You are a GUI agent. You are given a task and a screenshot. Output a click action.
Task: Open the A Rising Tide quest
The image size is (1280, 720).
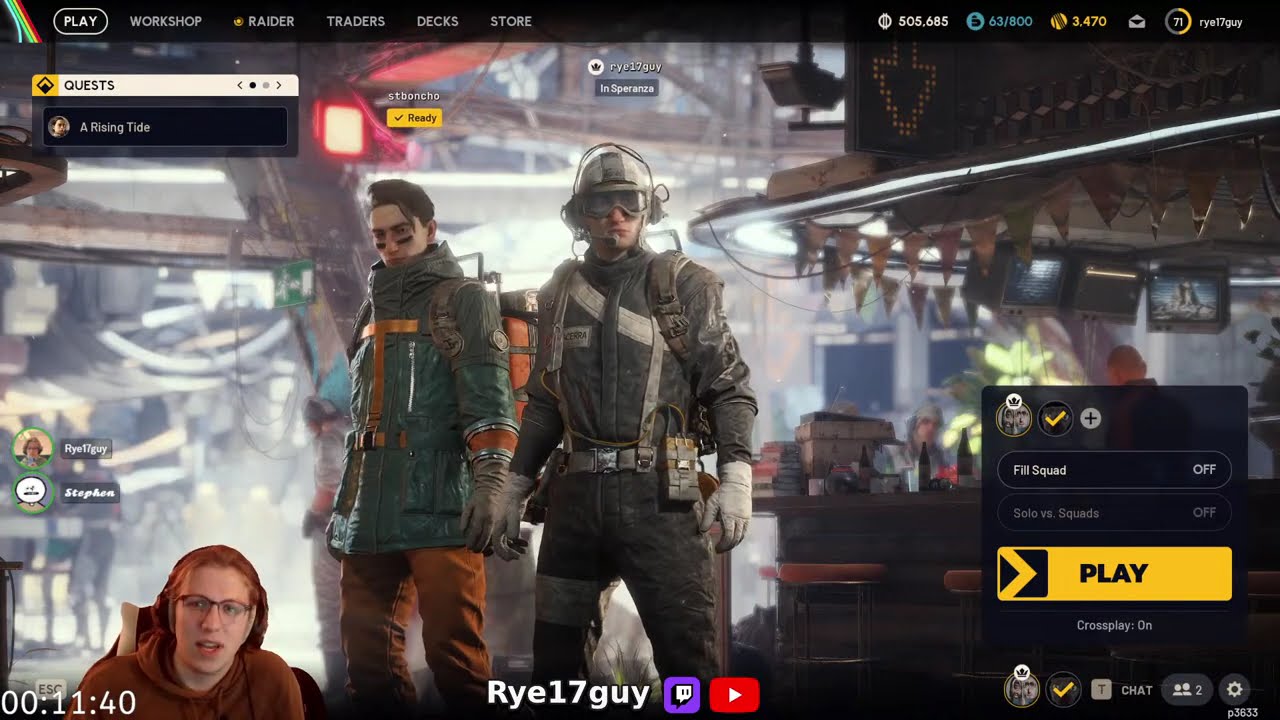click(165, 127)
